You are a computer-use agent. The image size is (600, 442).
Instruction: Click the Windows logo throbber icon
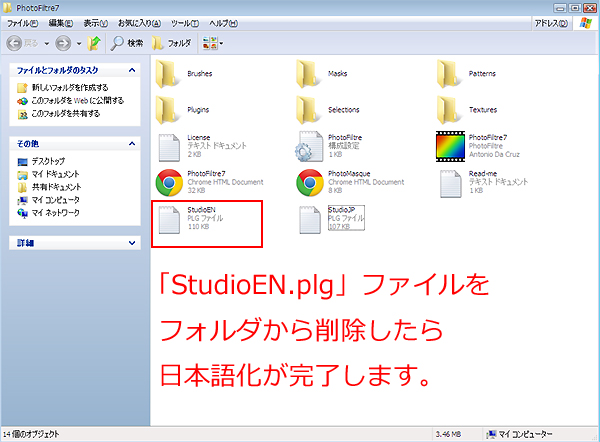point(585,23)
